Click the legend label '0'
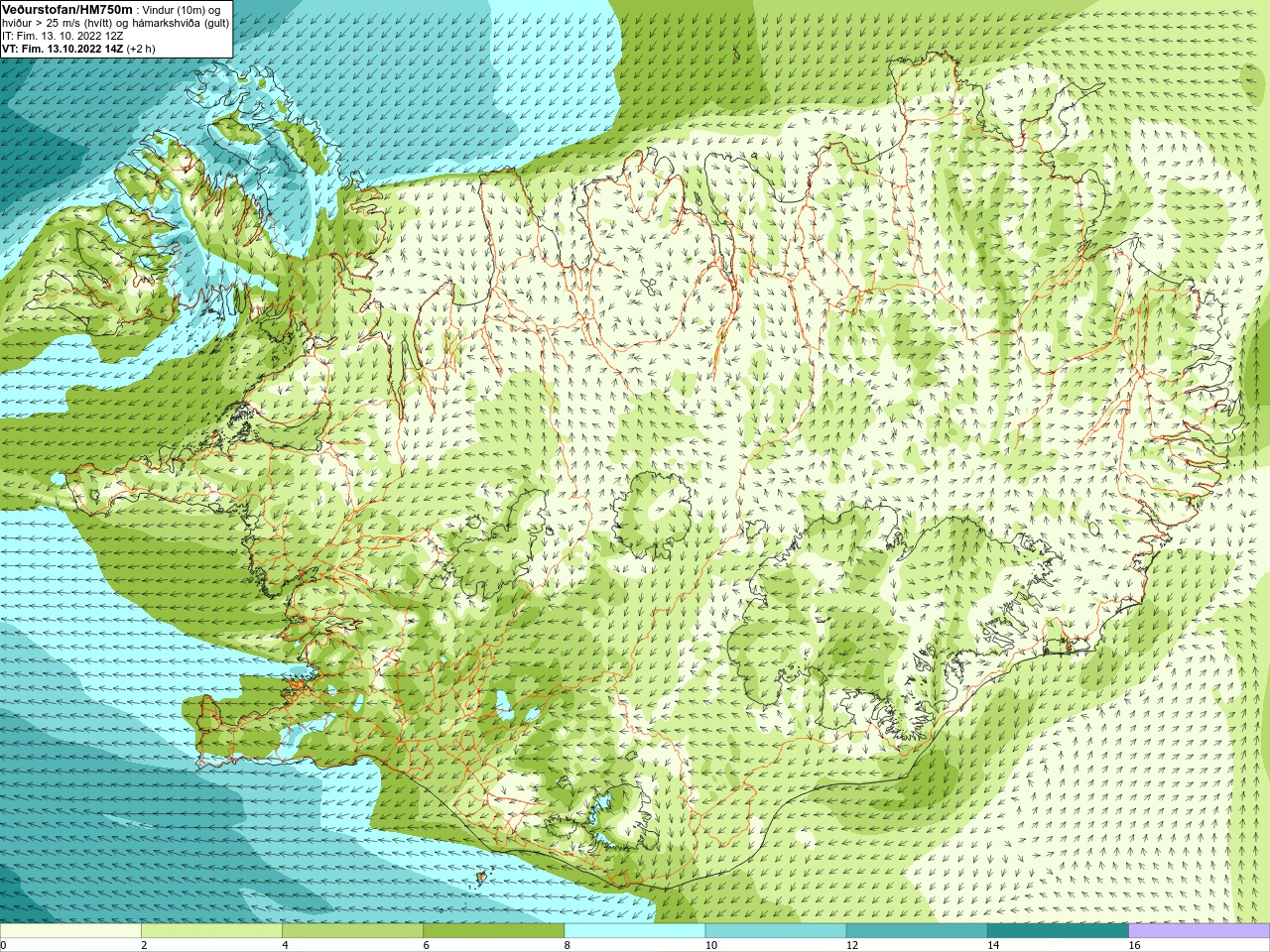The image size is (1270, 952). point(3,945)
